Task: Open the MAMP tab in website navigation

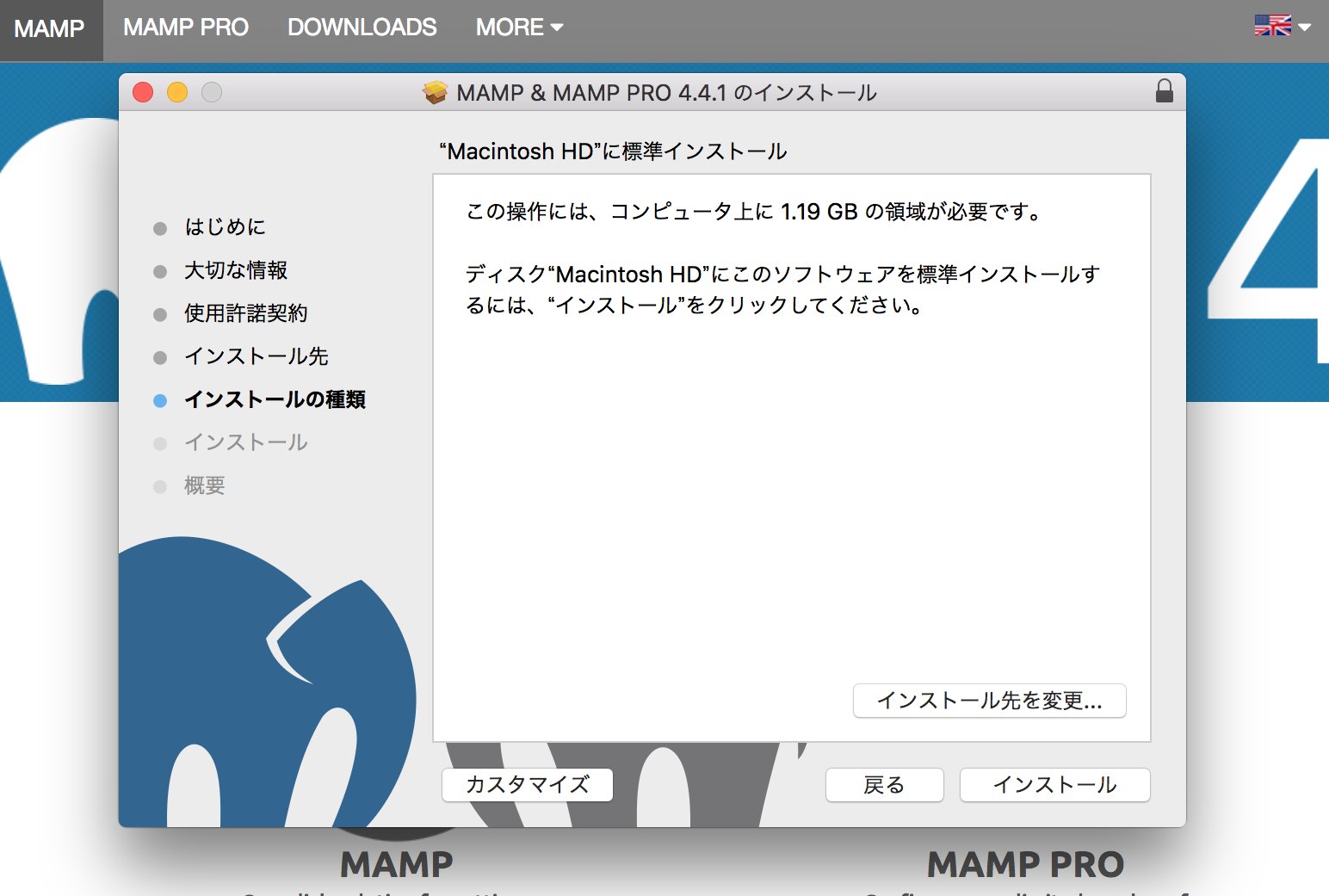Action: [x=50, y=29]
